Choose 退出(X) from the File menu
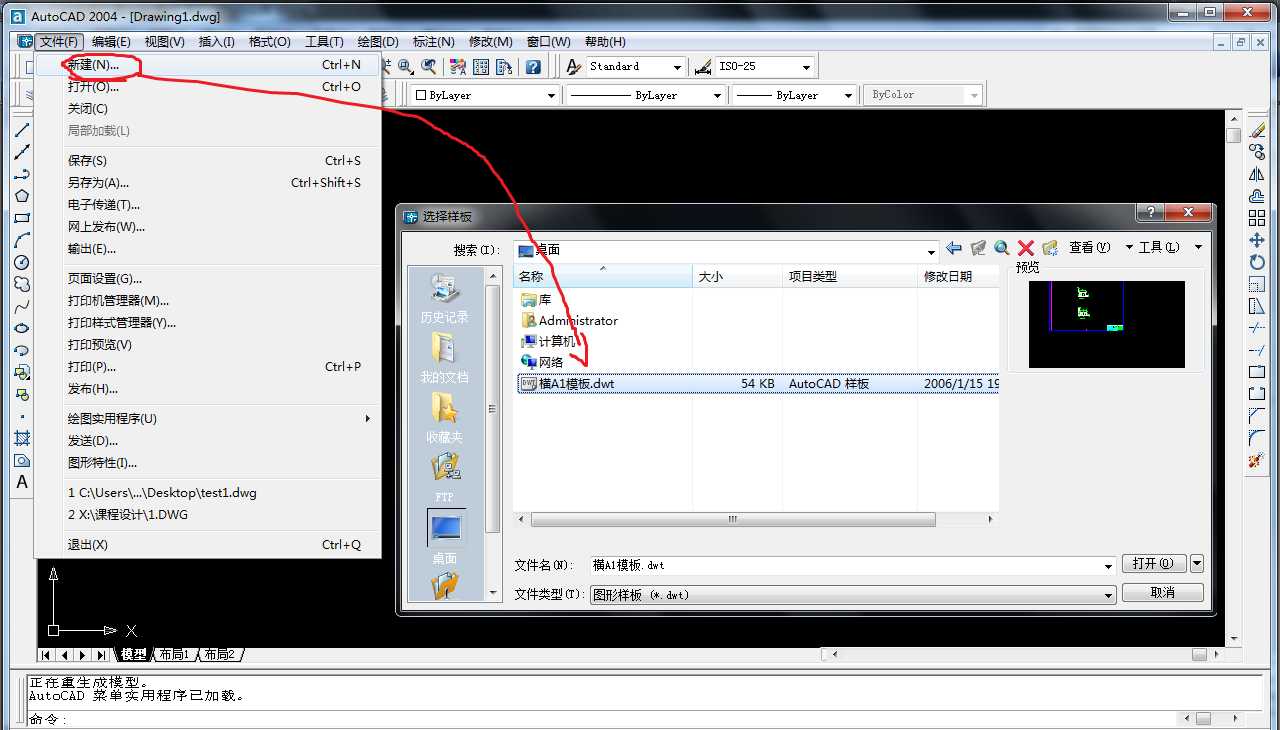1280x730 pixels. point(208,545)
